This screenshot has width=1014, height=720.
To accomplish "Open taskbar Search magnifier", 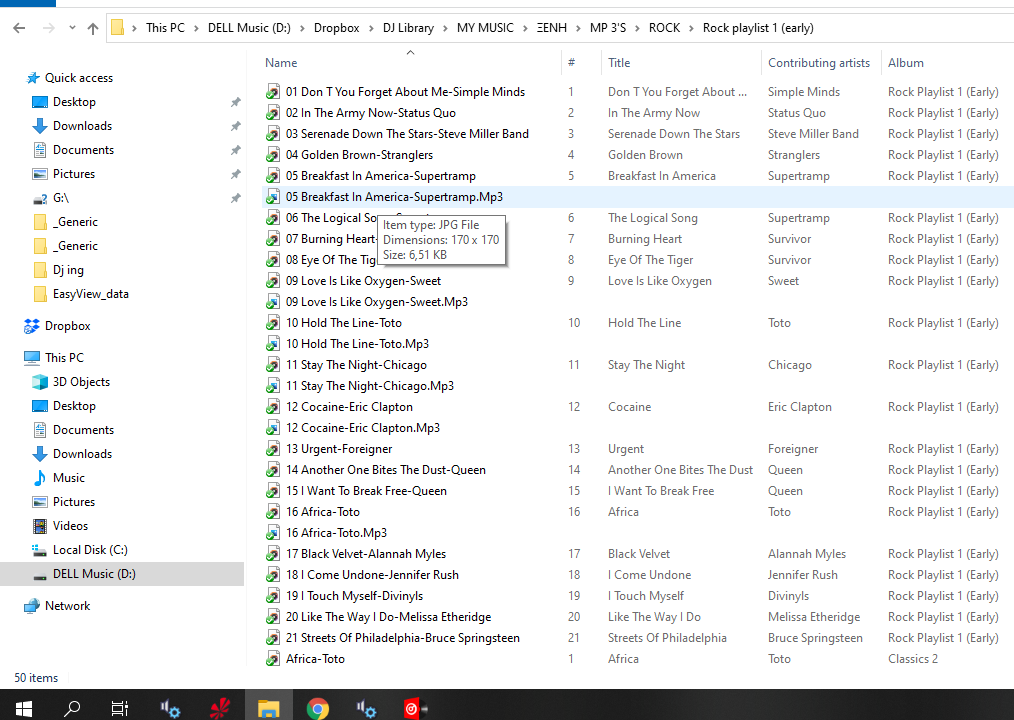I will pyautogui.click(x=72, y=708).
